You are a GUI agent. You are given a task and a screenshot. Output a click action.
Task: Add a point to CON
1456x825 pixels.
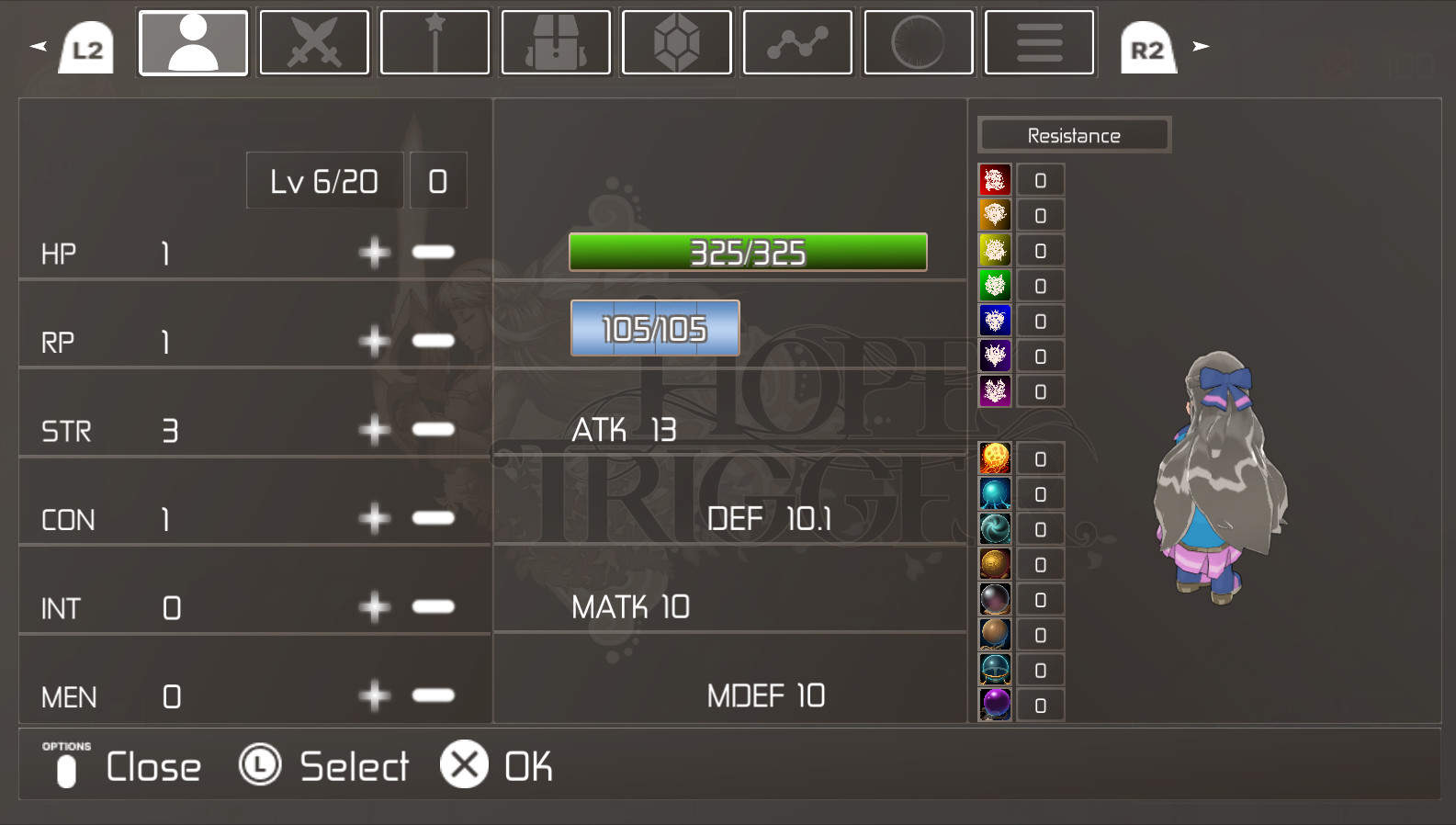[x=375, y=518]
